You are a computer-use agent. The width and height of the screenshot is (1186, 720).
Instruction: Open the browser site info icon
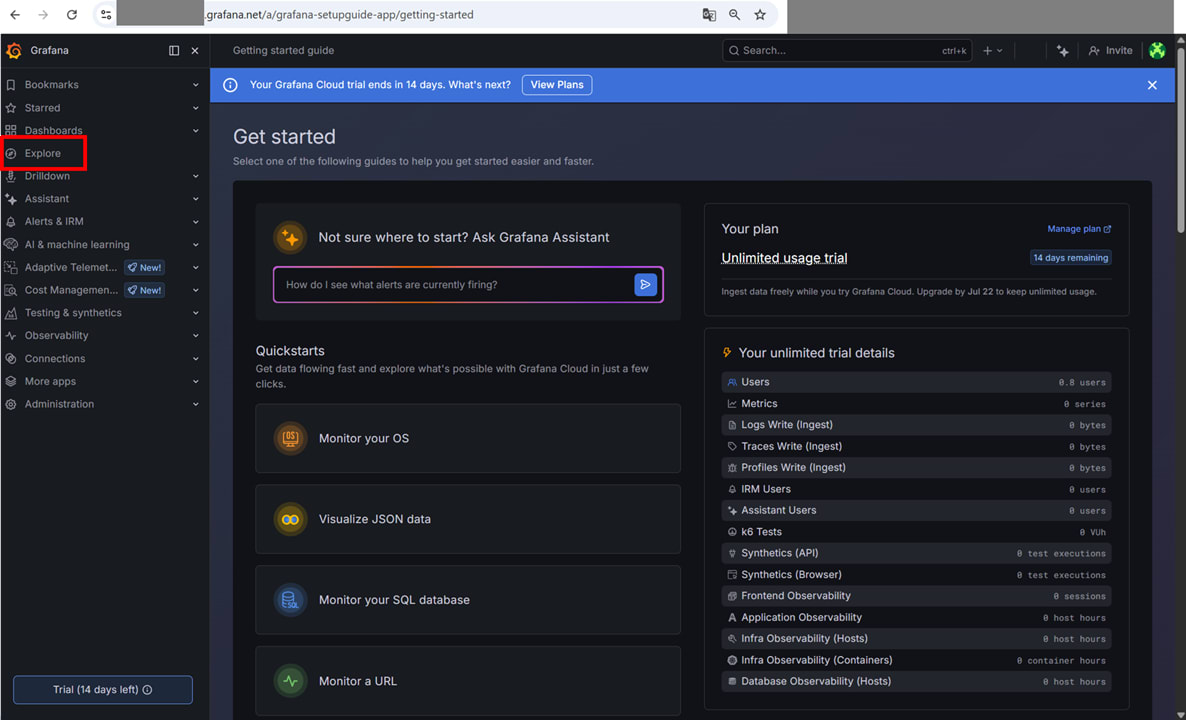point(106,14)
